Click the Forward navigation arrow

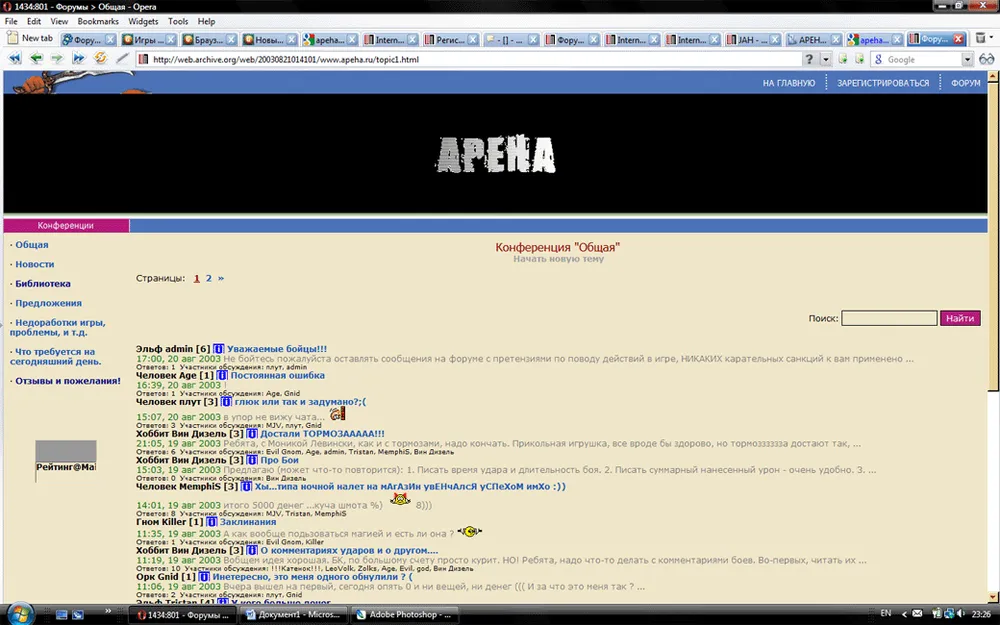(58, 59)
